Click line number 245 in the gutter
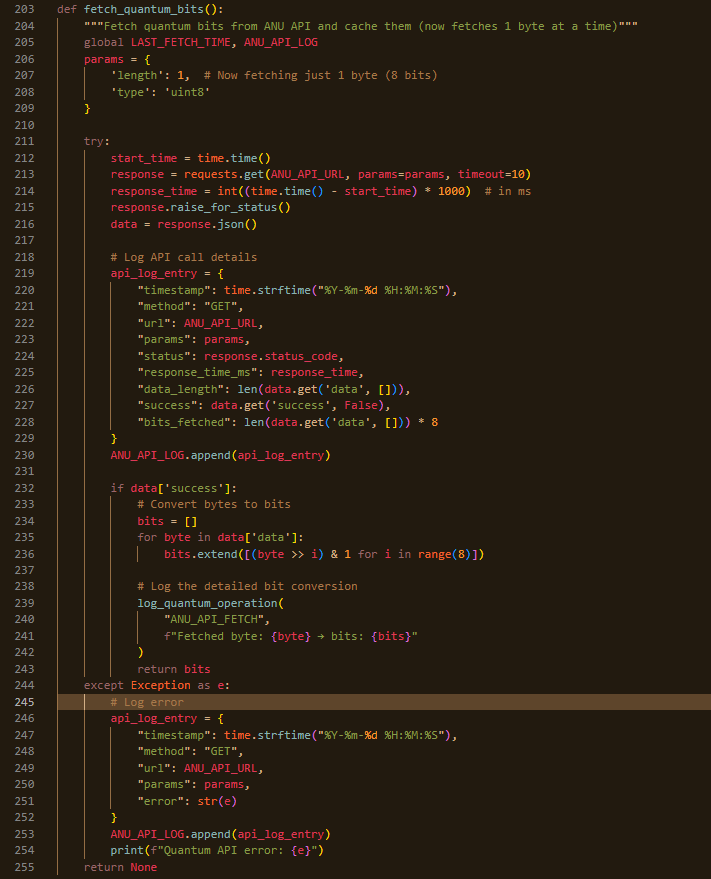This screenshot has height=879, width=711. point(24,702)
